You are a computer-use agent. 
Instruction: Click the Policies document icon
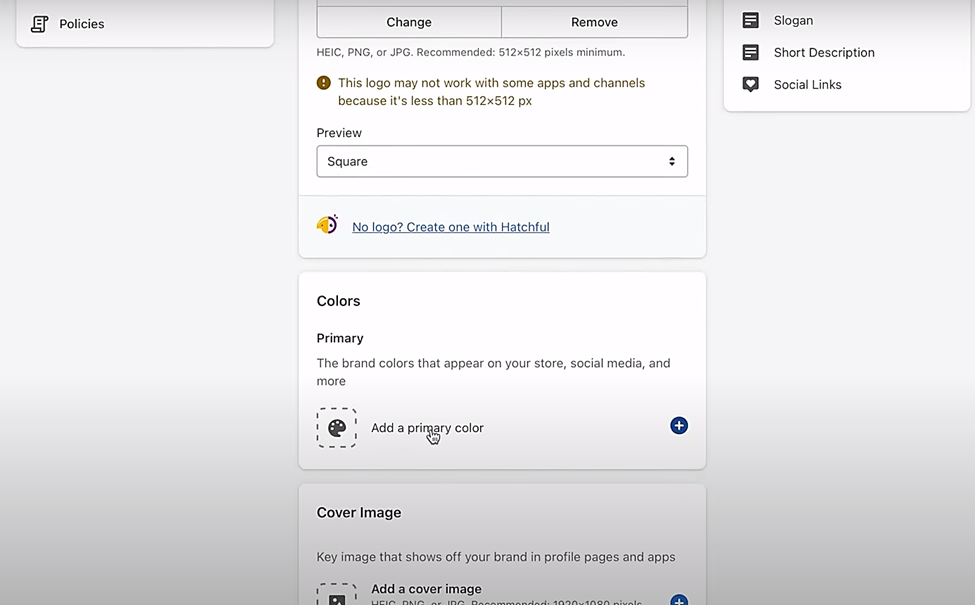point(40,24)
